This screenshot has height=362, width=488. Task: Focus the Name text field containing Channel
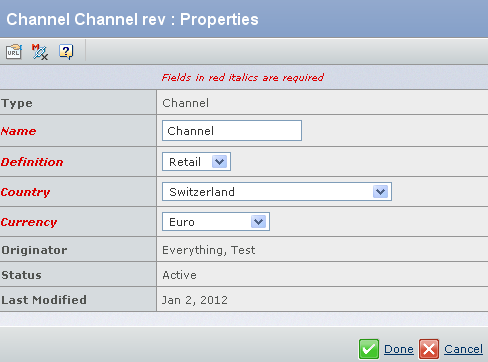(x=232, y=131)
